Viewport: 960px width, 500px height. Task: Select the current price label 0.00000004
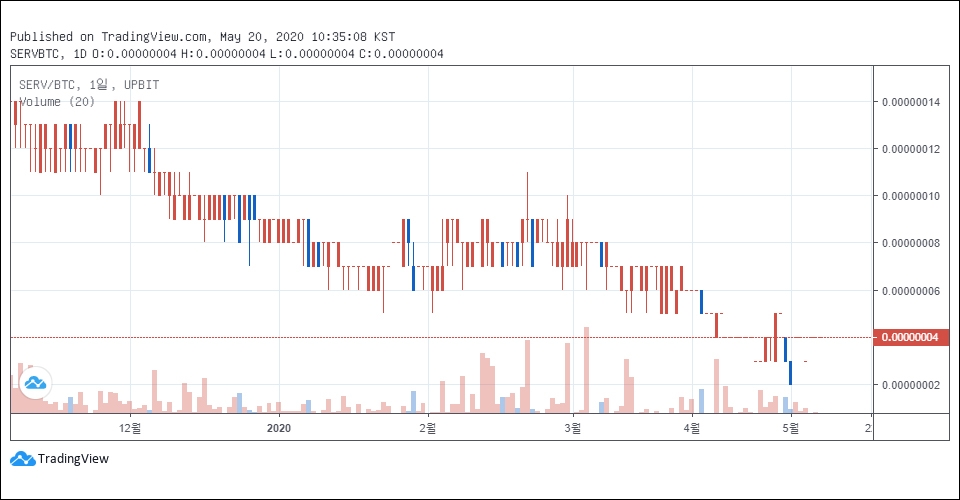pos(910,337)
